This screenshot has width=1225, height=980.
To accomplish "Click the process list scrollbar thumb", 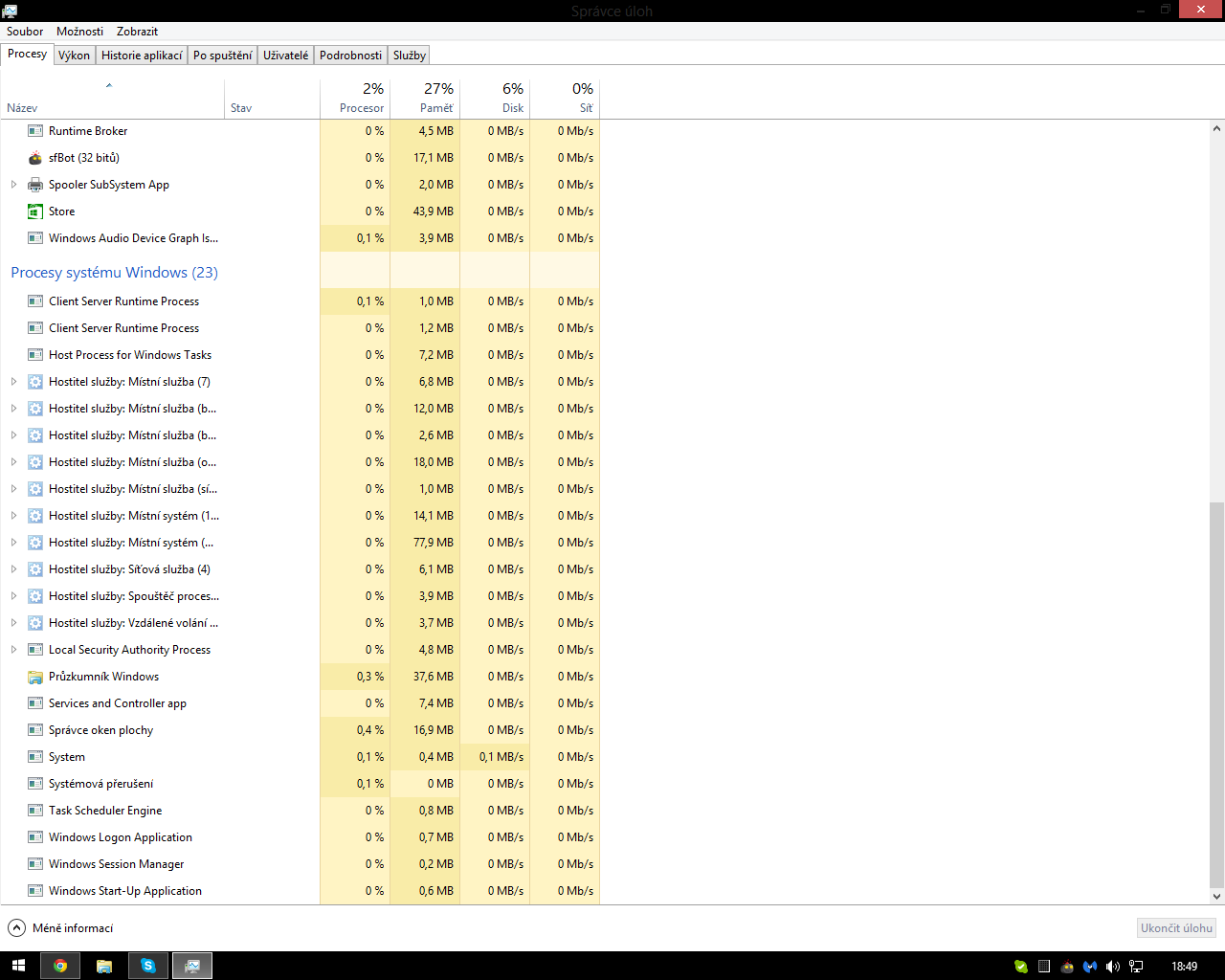I will (1216, 695).
